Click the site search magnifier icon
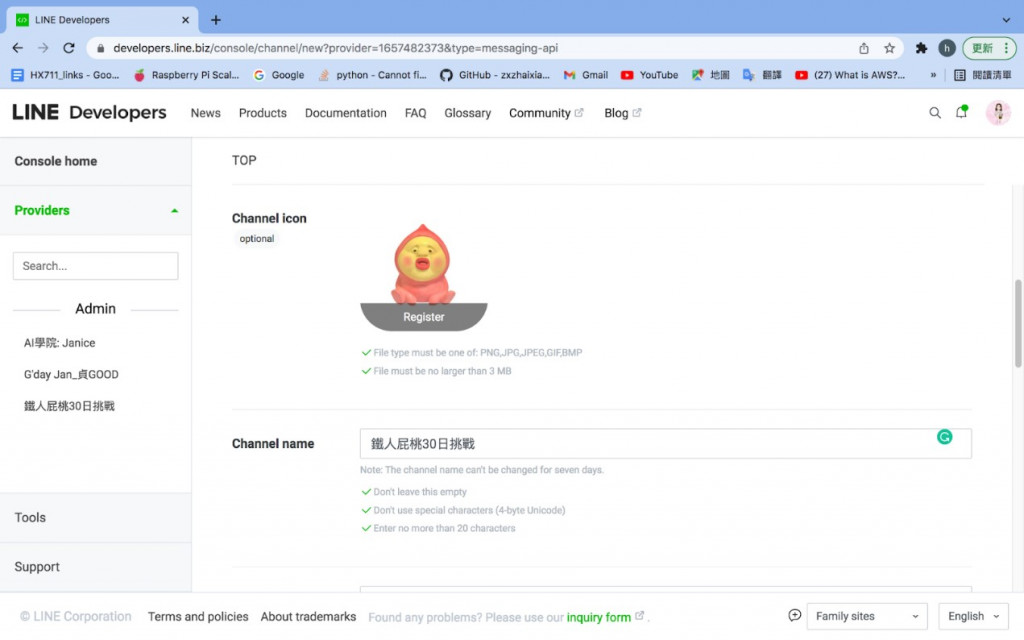 (x=935, y=112)
